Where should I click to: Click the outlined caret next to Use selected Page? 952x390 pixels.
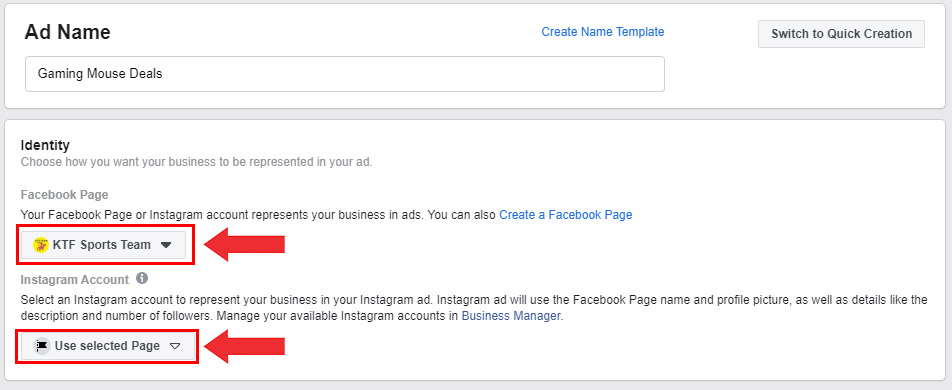coord(175,346)
